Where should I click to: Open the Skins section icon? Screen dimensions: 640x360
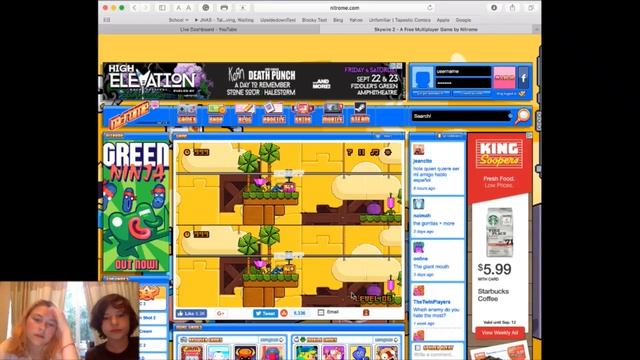point(303,114)
